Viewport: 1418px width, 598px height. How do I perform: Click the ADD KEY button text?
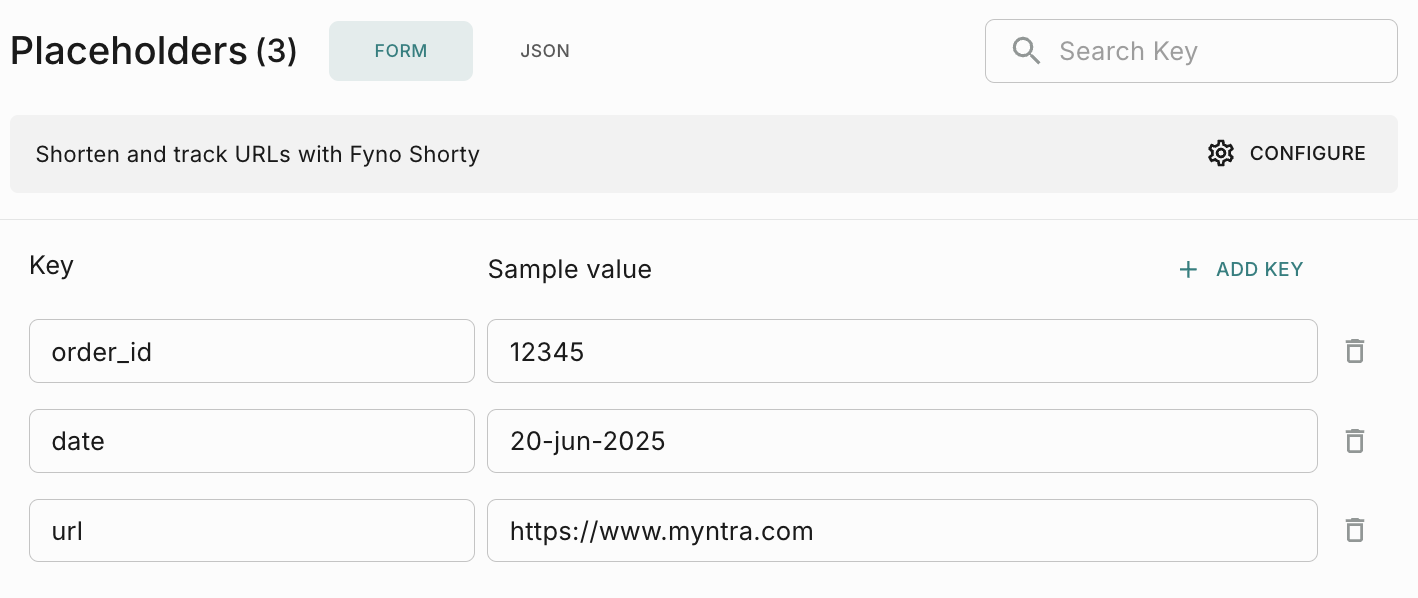click(1259, 270)
